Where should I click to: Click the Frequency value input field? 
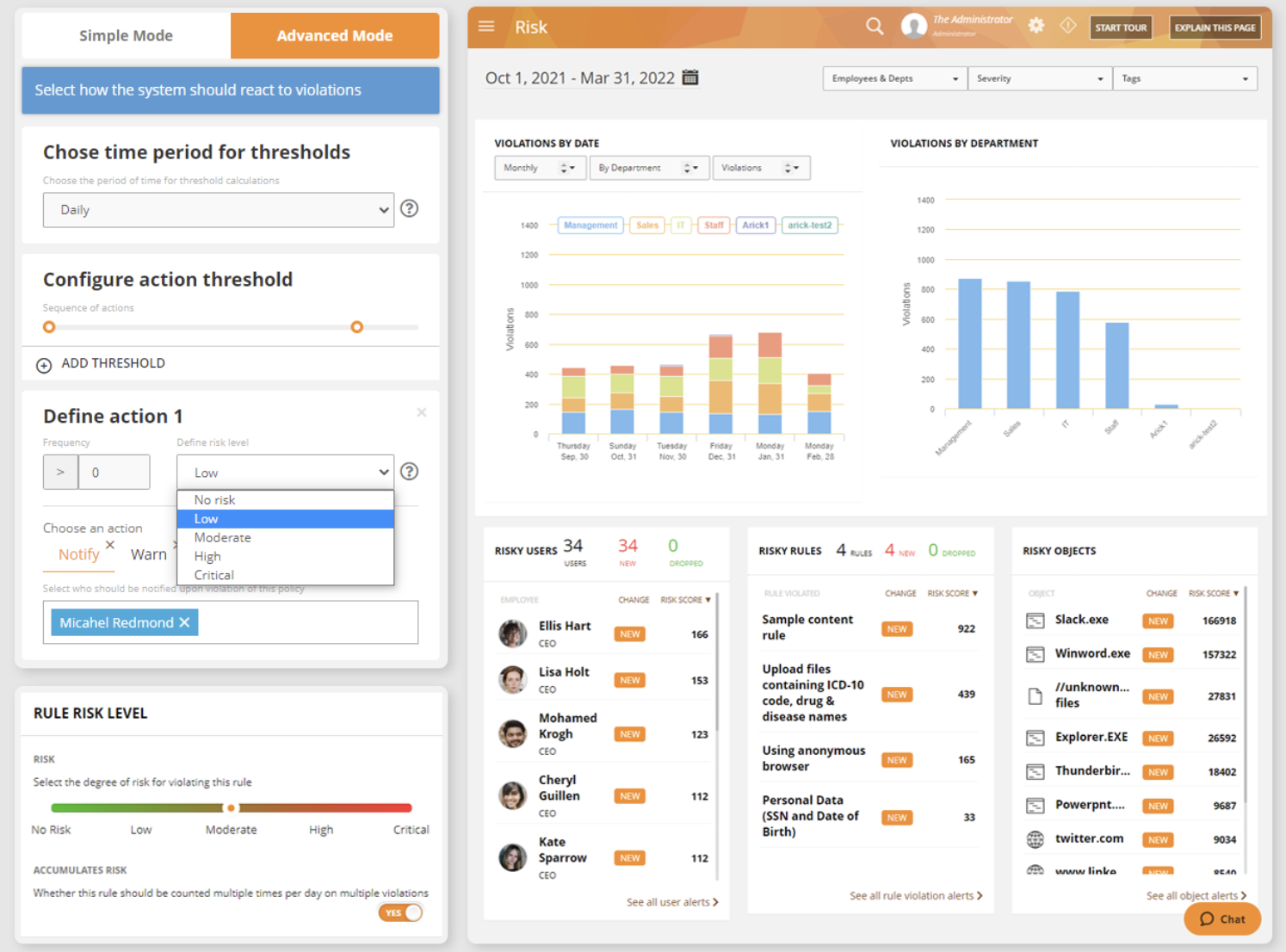[114, 473]
